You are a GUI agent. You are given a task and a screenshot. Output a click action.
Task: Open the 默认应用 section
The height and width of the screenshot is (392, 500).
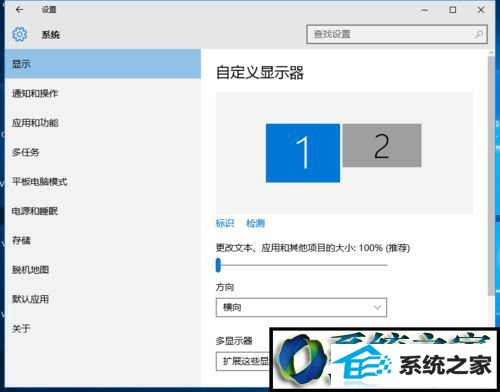pos(103,299)
